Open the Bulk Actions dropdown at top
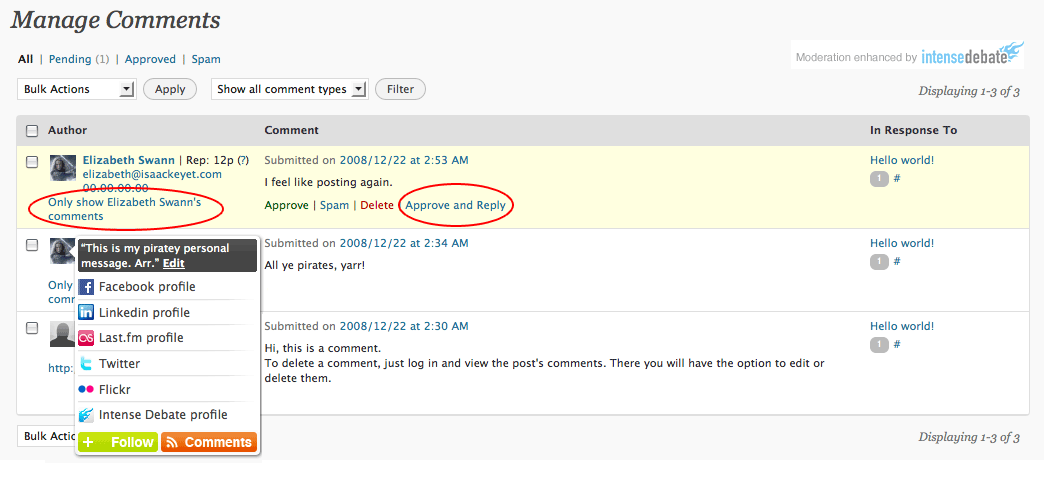 click(x=77, y=89)
